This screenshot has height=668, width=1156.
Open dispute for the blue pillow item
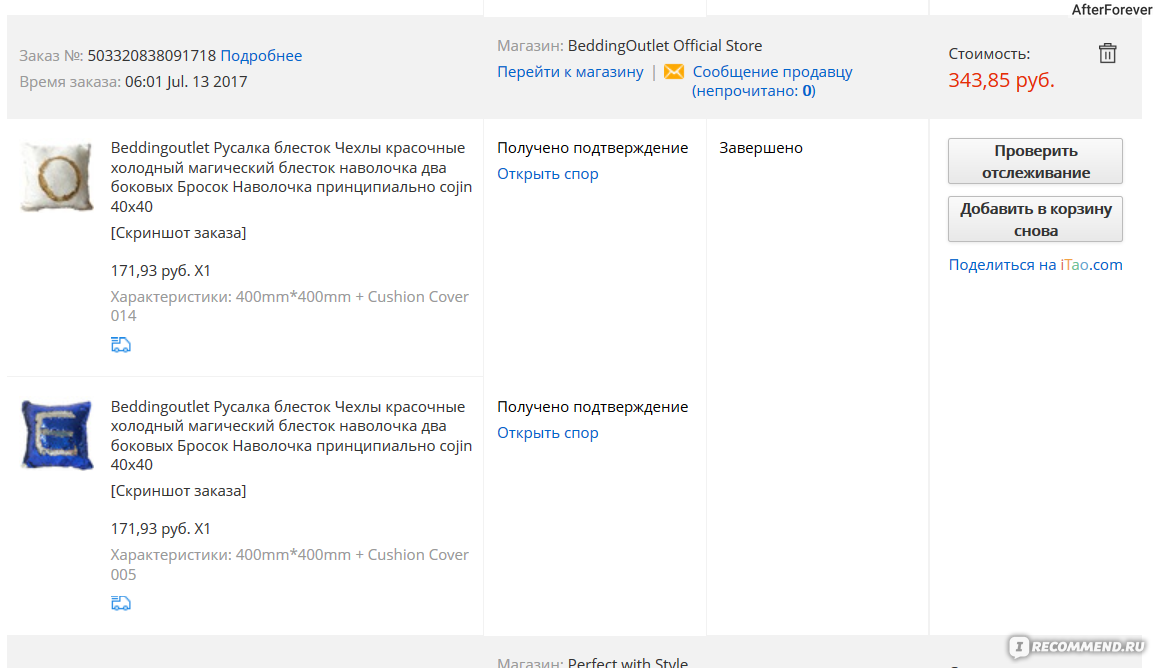547,433
